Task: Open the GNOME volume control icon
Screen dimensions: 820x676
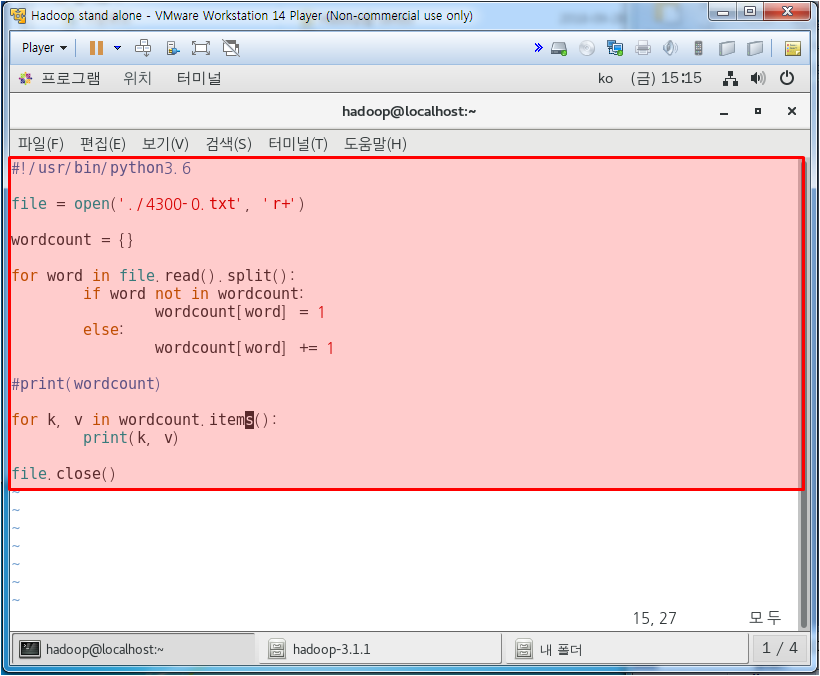Action: pyautogui.click(x=758, y=78)
